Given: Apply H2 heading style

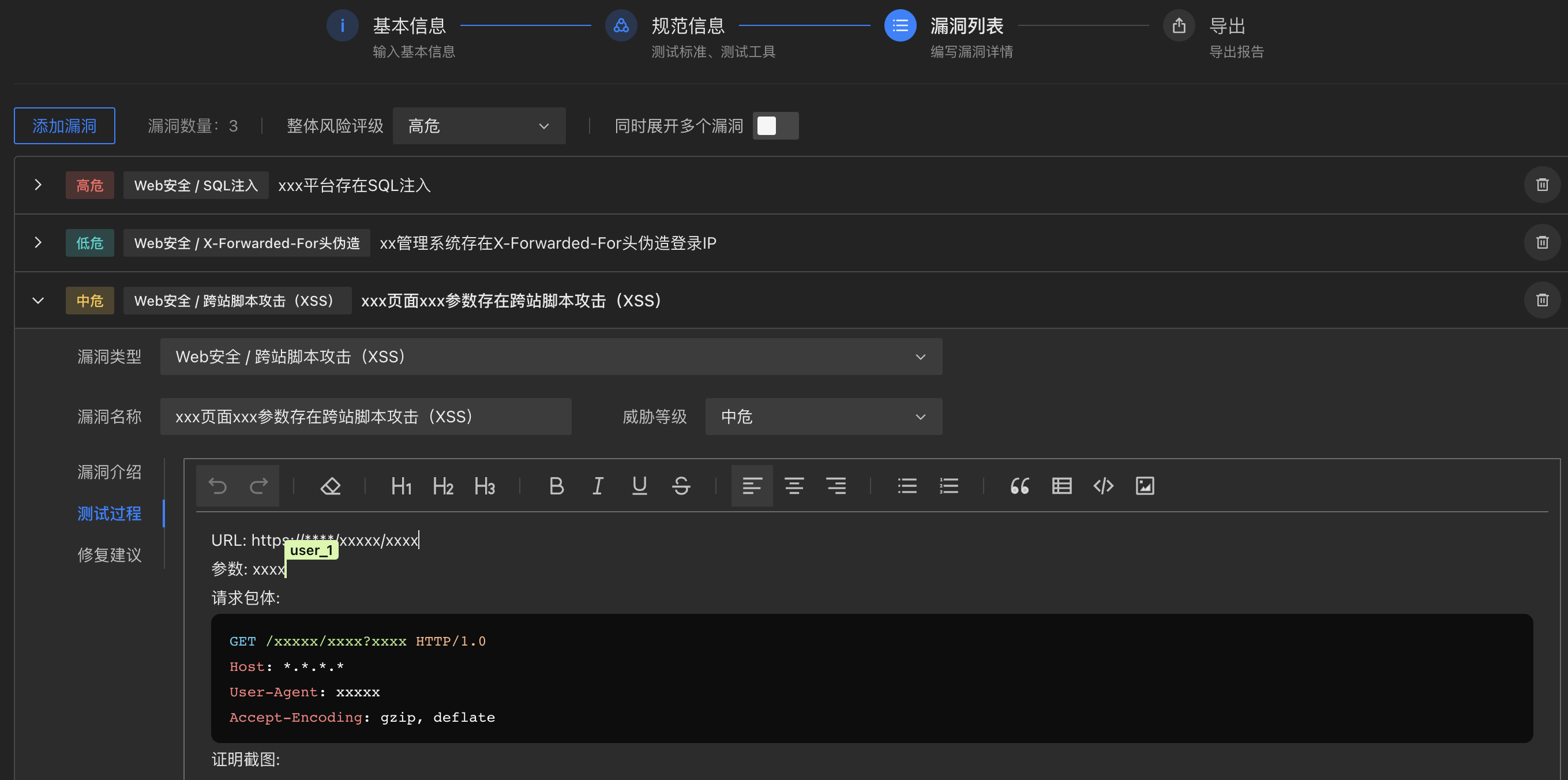Looking at the screenshot, I should (442, 486).
